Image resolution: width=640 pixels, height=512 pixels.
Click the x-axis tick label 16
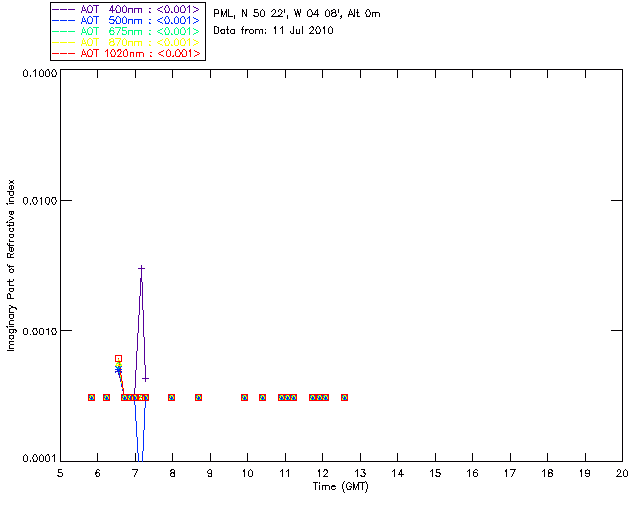[x=472, y=473]
